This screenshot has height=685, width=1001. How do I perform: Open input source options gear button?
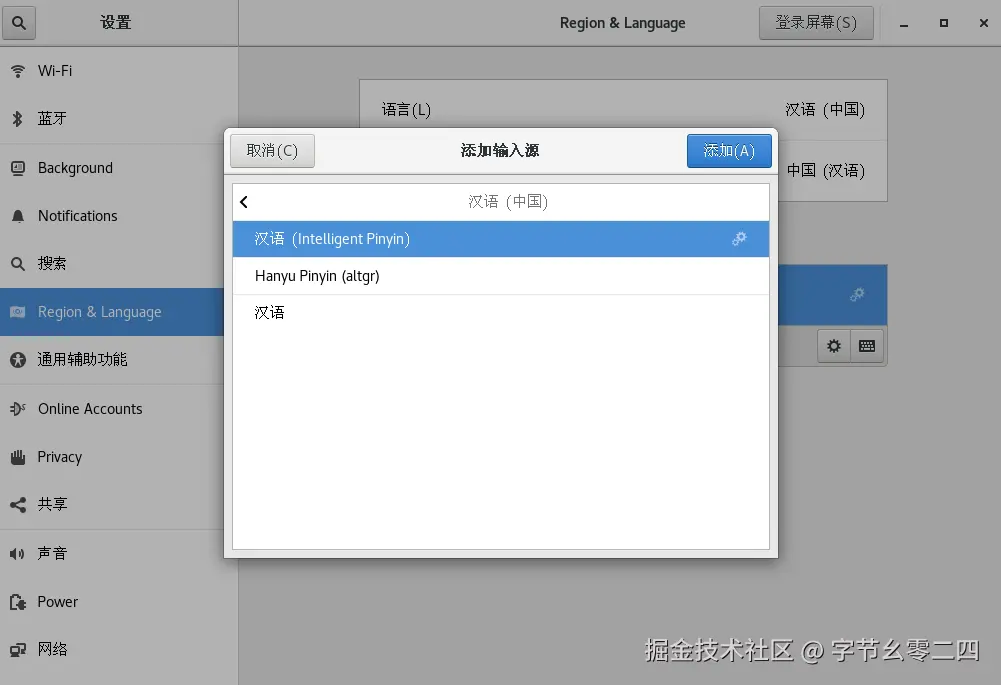[834, 346]
